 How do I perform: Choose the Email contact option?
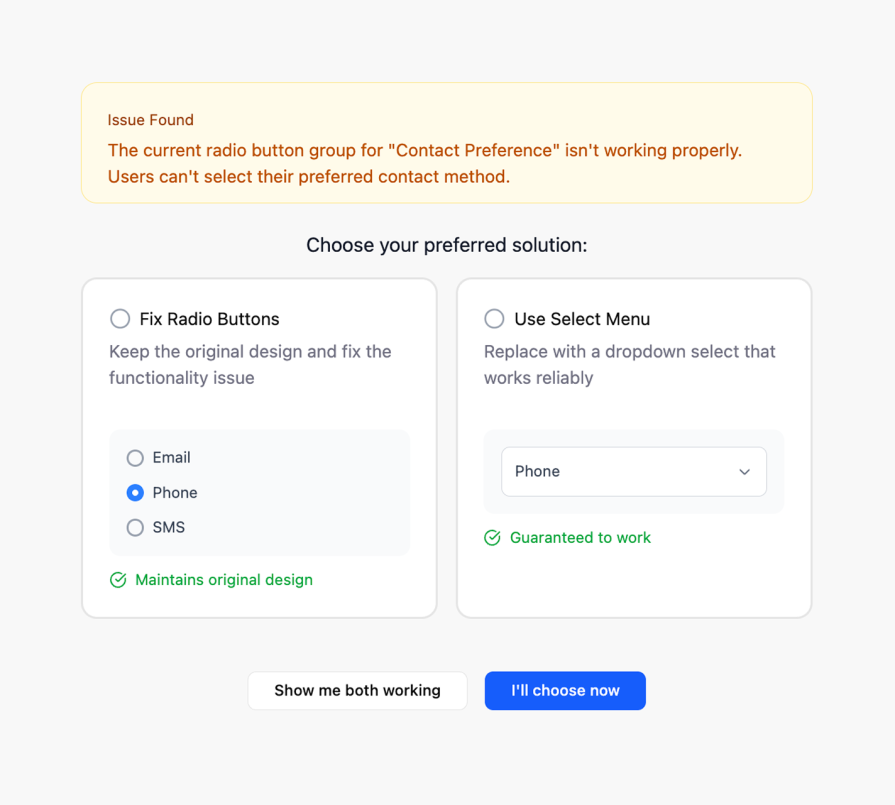[135, 458]
